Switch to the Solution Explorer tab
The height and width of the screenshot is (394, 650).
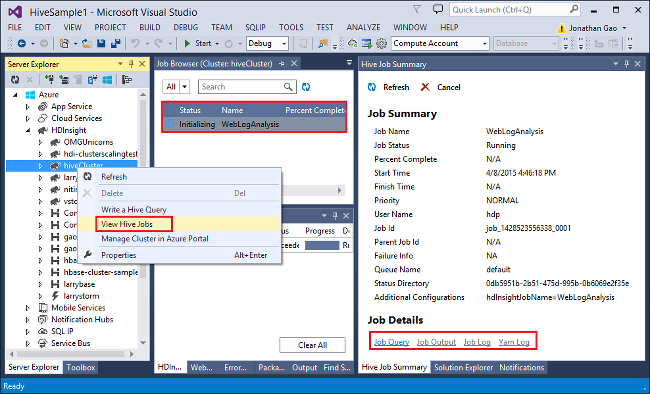(x=463, y=367)
